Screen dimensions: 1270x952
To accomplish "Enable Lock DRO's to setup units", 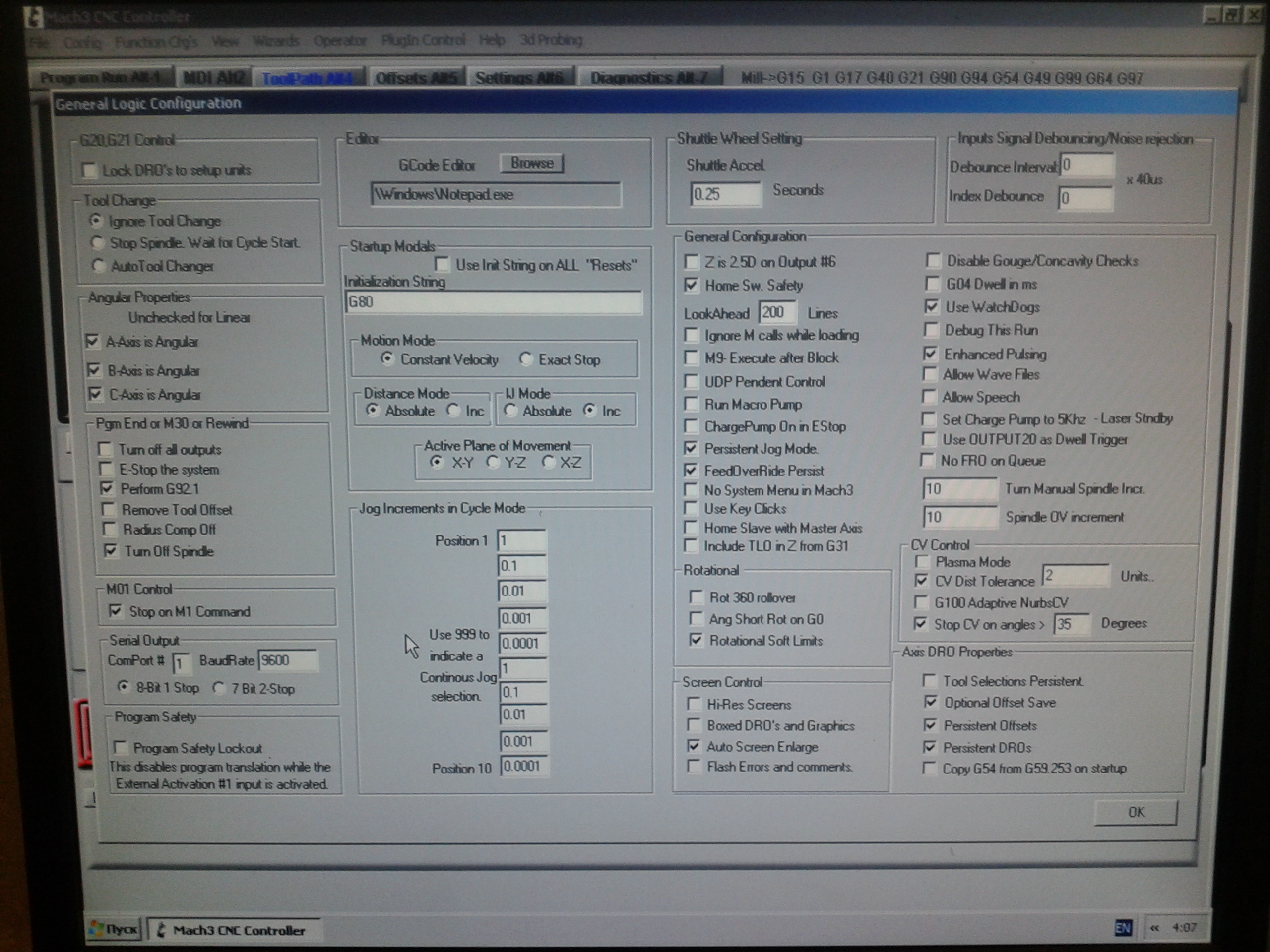I will (89, 171).
